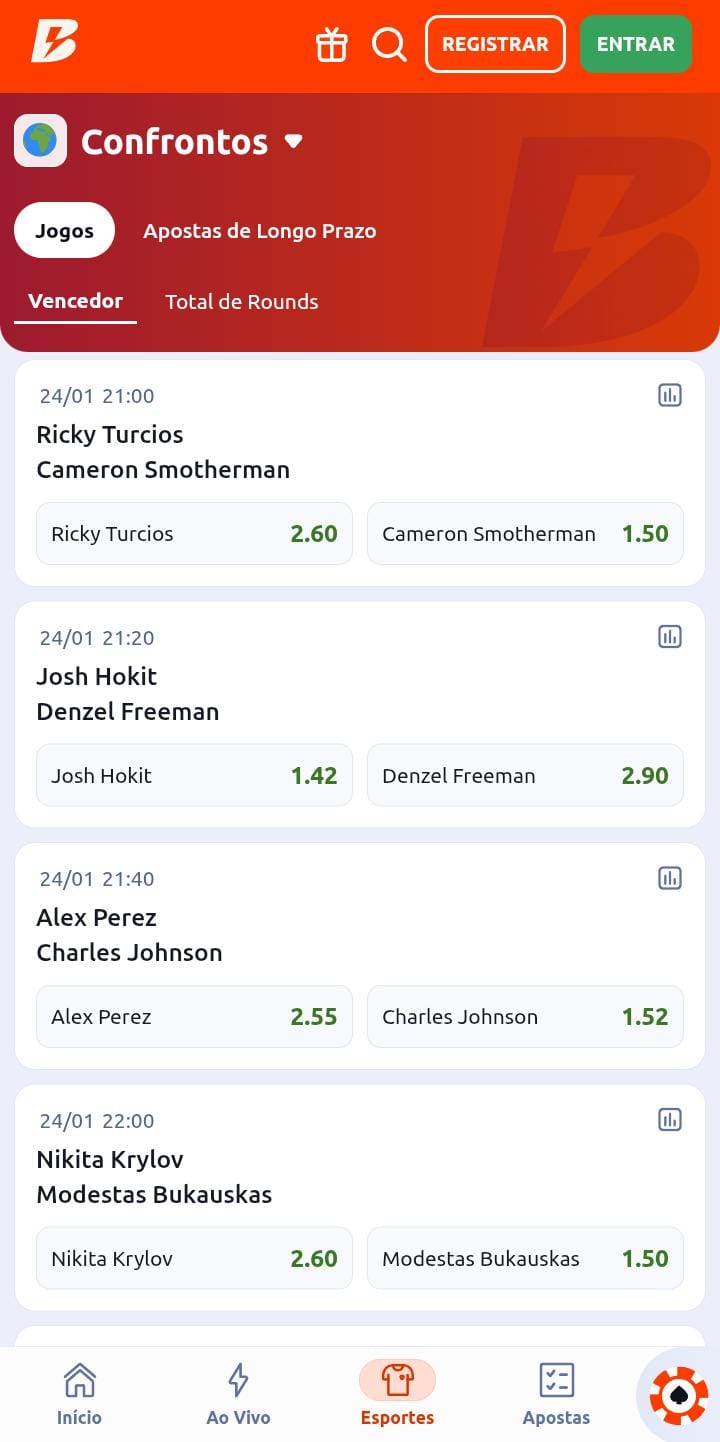Screen dimensions: 720x1442
Task: Click the search magnifier icon
Action: [x=389, y=44]
